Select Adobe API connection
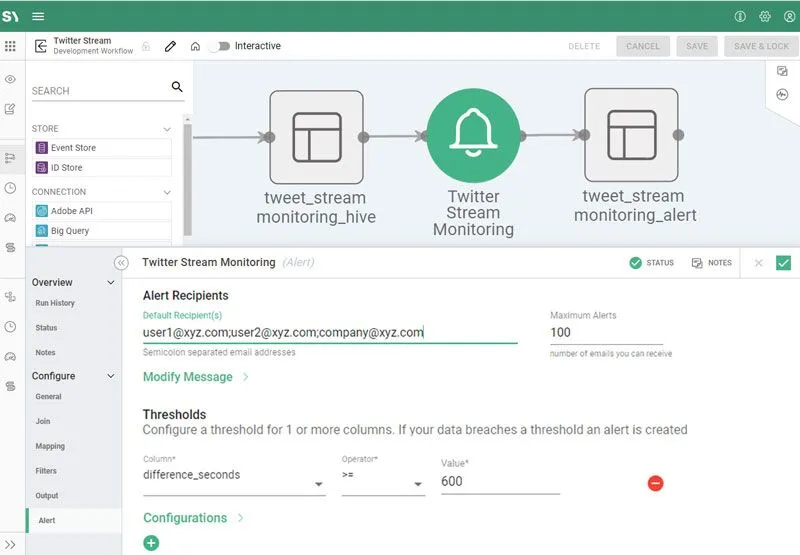Image resolution: width=800 pixels, height=555 pixels. [102, 211]
